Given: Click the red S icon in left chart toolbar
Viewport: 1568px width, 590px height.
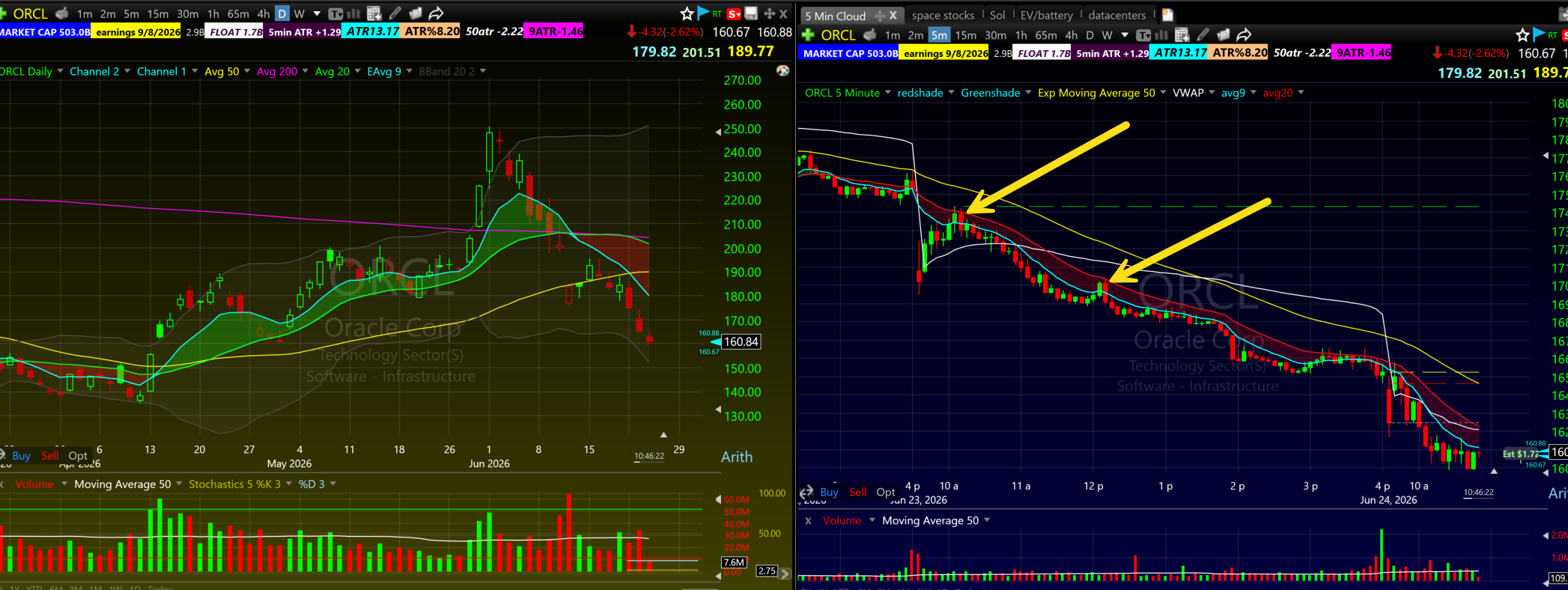Looking at the screenshot, I should [x=734, y=13].
